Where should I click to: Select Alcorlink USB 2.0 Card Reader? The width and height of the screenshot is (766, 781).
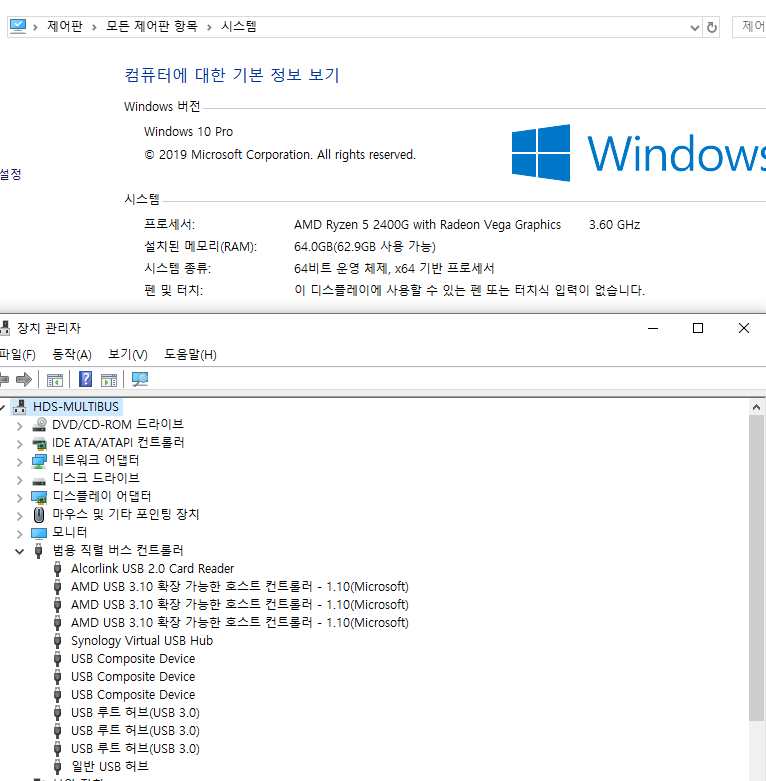[x=152, y=569]
